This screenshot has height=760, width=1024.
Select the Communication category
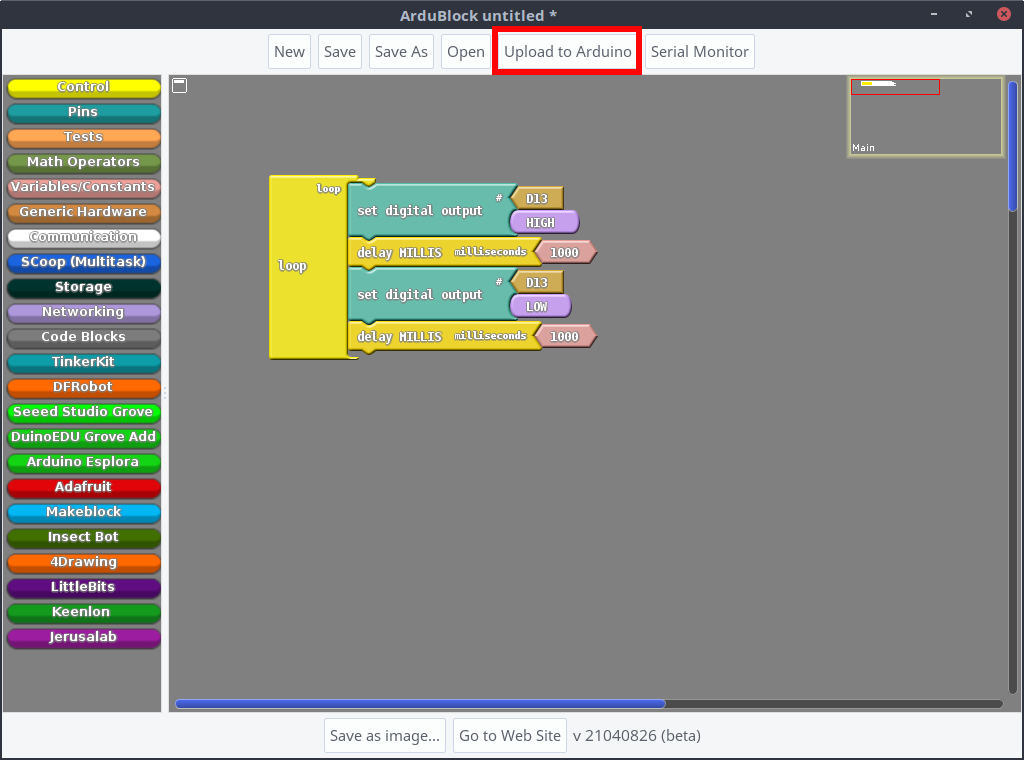(x=84, y=237)
